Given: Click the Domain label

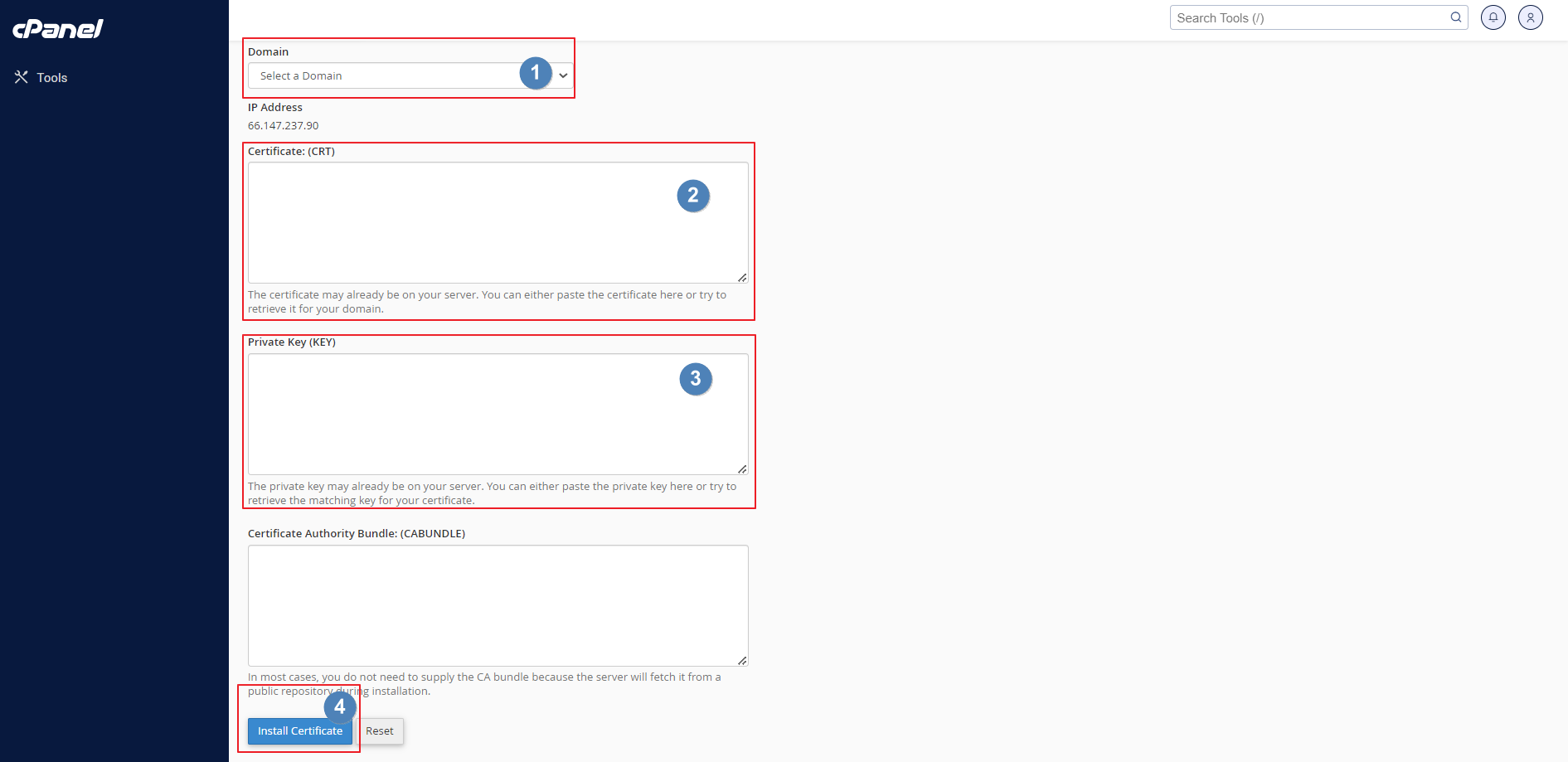Looking at the screenshot, I should pos(269,51).
